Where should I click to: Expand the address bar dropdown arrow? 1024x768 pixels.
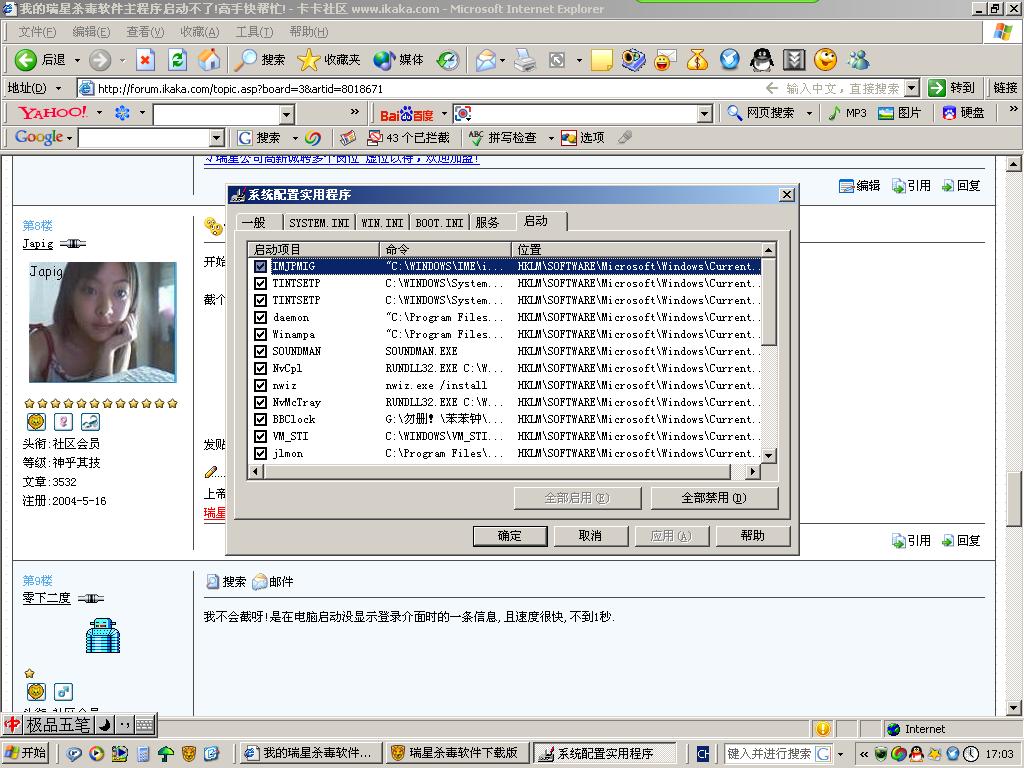(x=911, y=88)
